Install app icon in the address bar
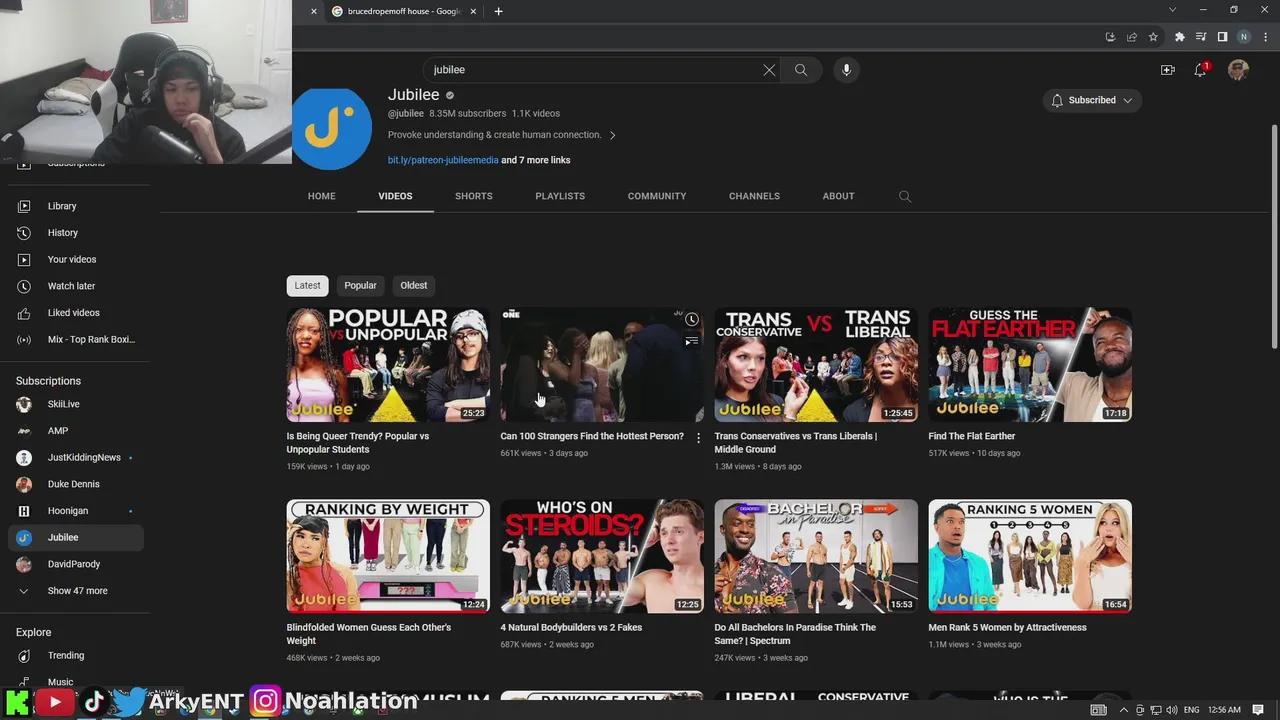The width and height of the screenshot is (1280, 720). coord(1110,37)
